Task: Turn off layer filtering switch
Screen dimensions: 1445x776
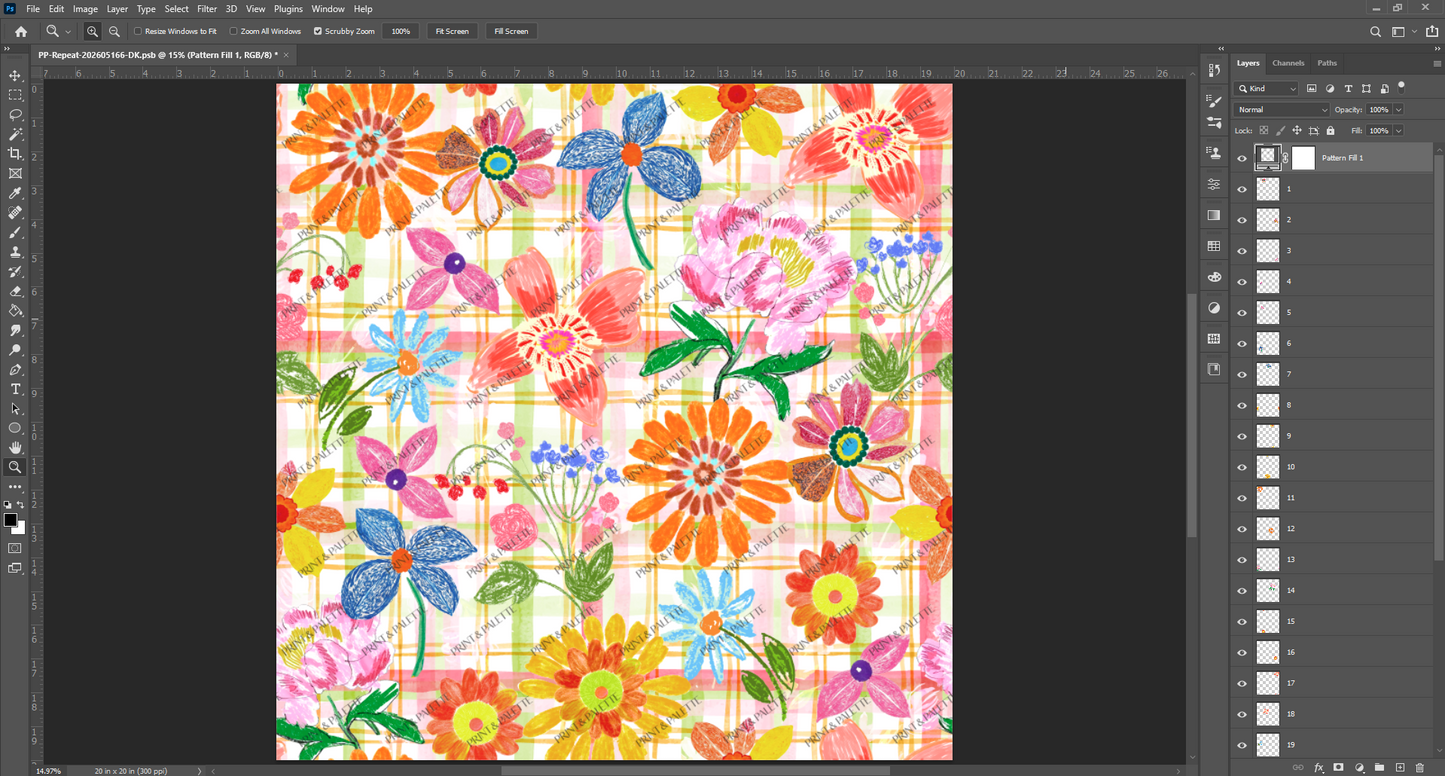Action: click(1401, 87)
